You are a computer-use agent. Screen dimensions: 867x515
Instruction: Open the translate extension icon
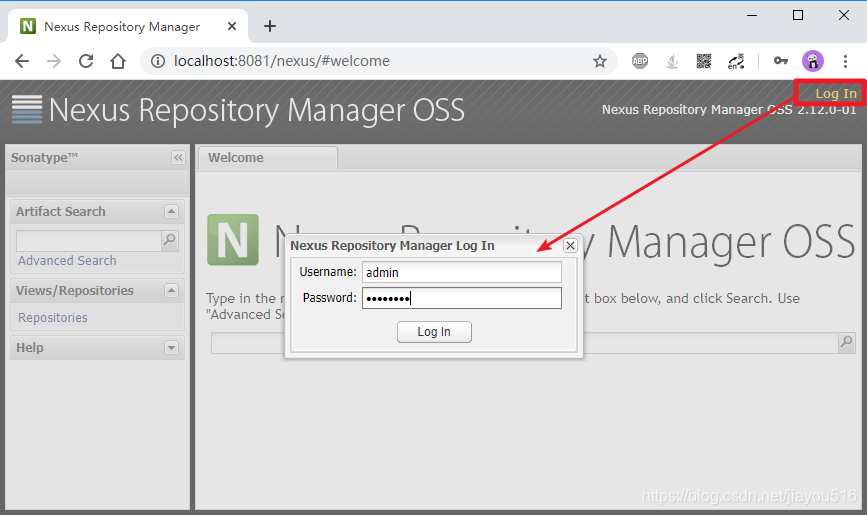click(735, 61)
